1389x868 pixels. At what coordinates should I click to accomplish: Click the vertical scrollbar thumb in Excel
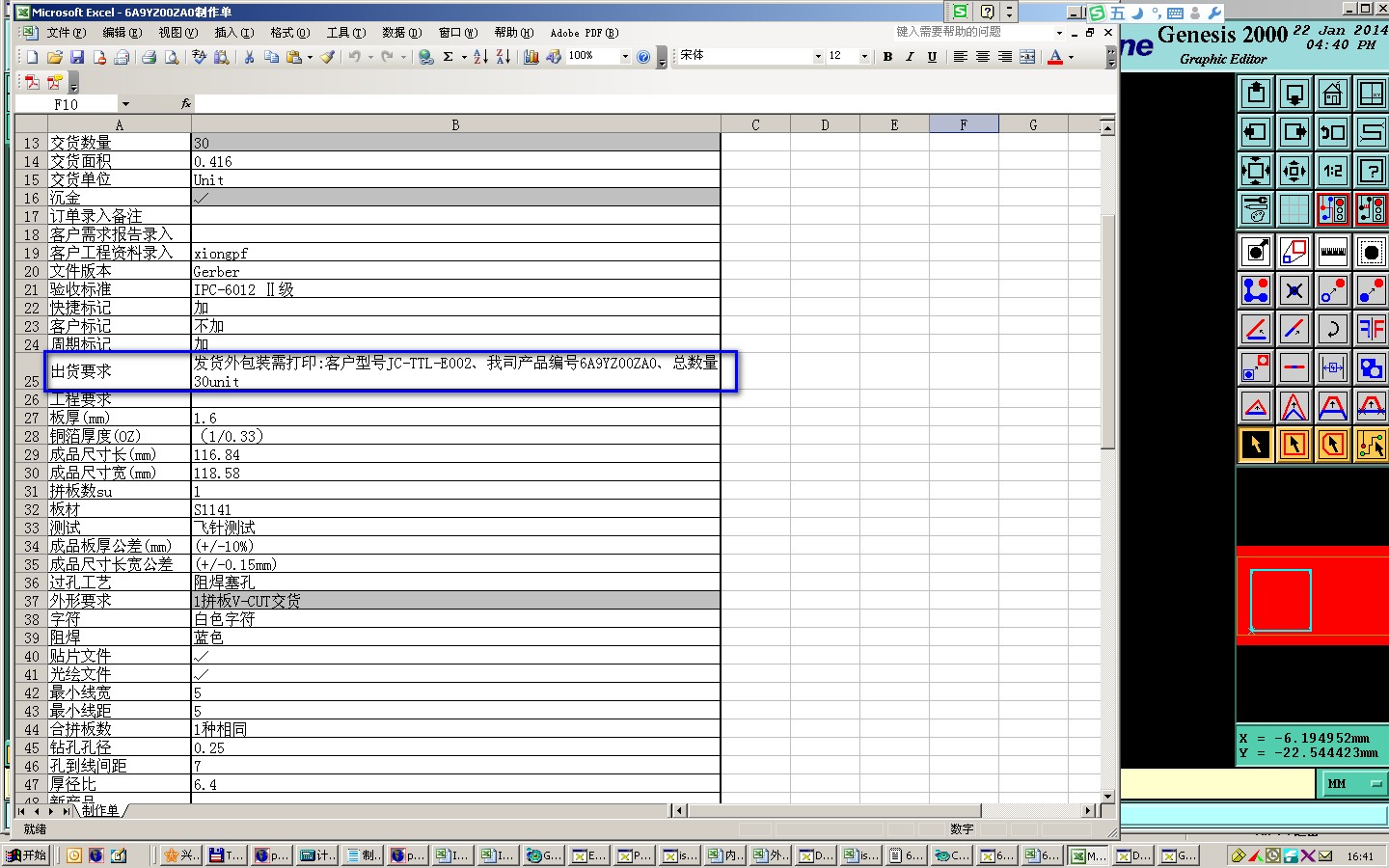1107,332
